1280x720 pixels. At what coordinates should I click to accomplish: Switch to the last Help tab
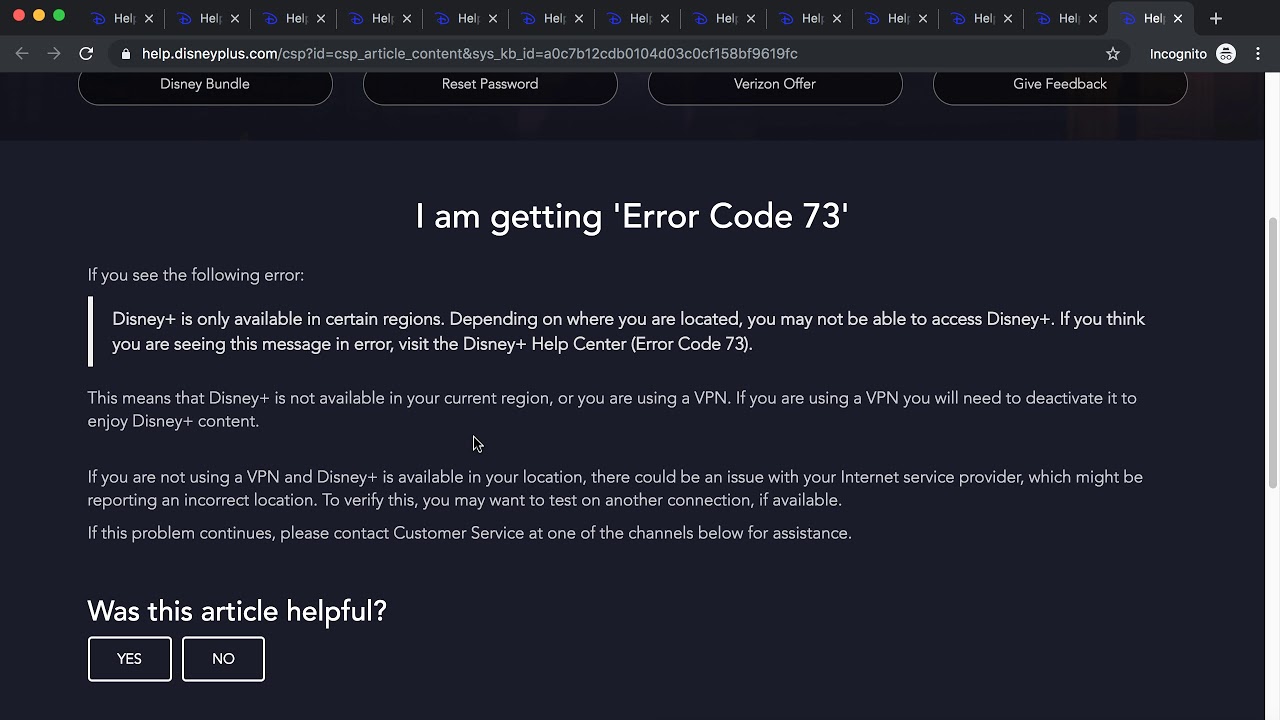(1150, 18)
